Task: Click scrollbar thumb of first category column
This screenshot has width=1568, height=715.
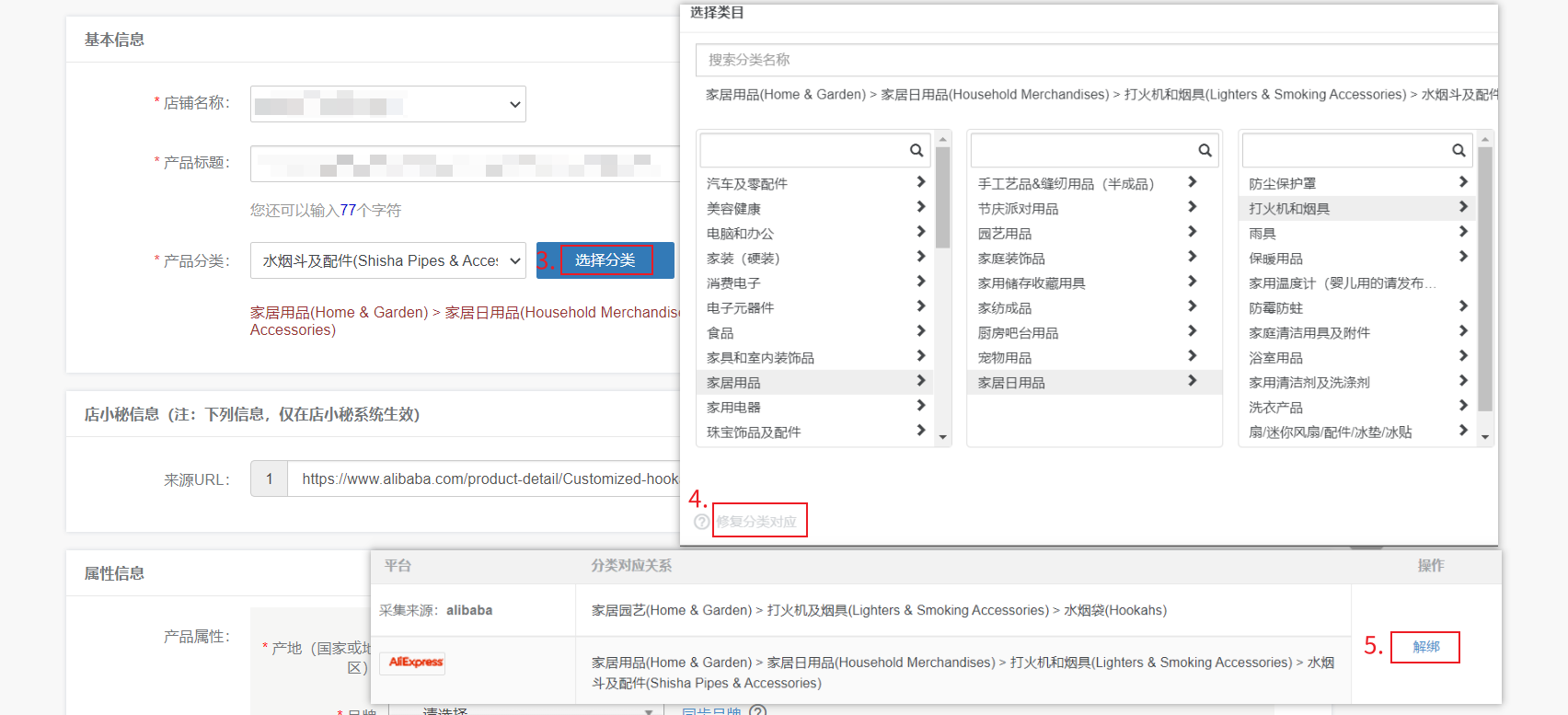Action: (x=942, y=198)
